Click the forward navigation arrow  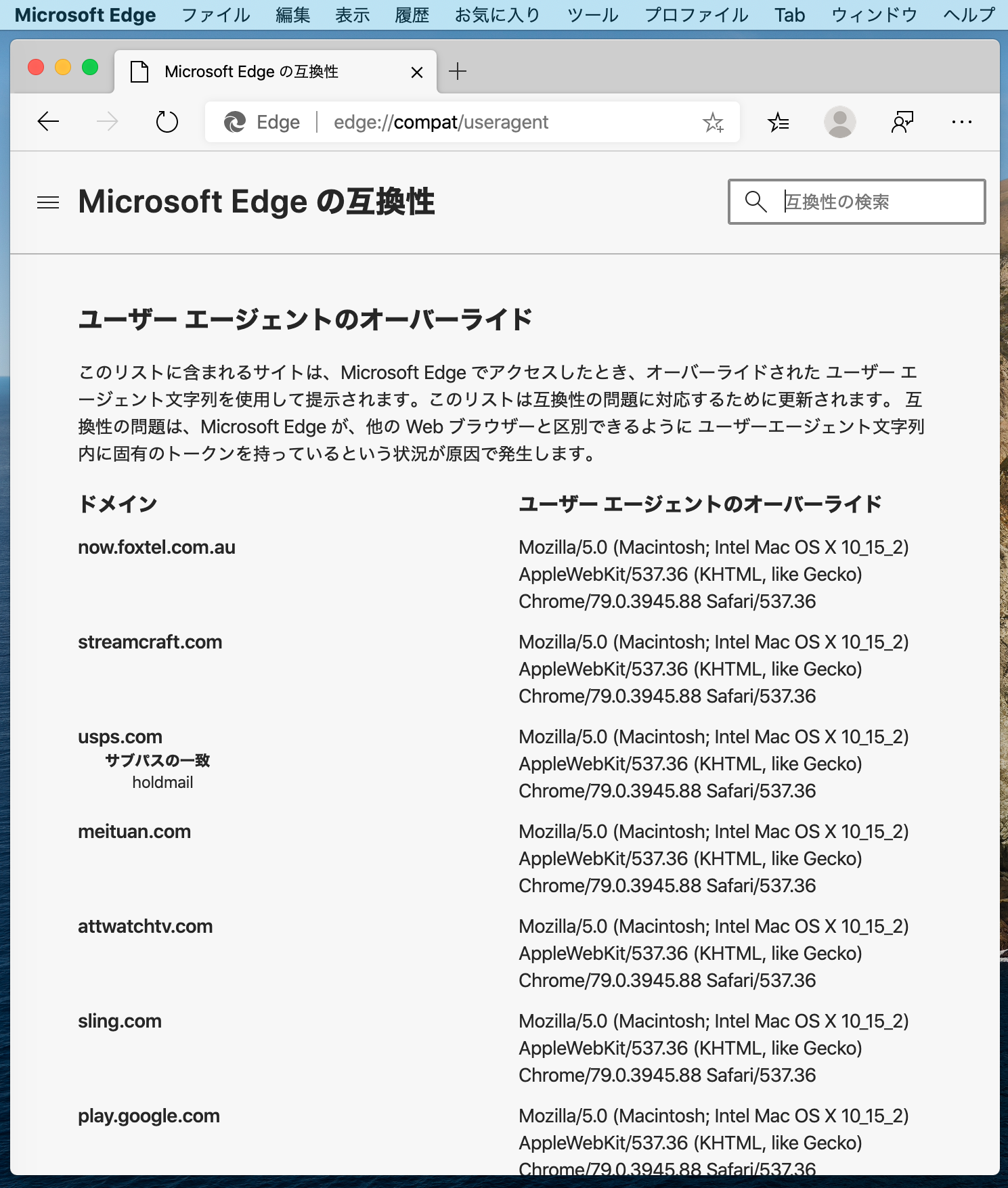click(x=107, y=122)
